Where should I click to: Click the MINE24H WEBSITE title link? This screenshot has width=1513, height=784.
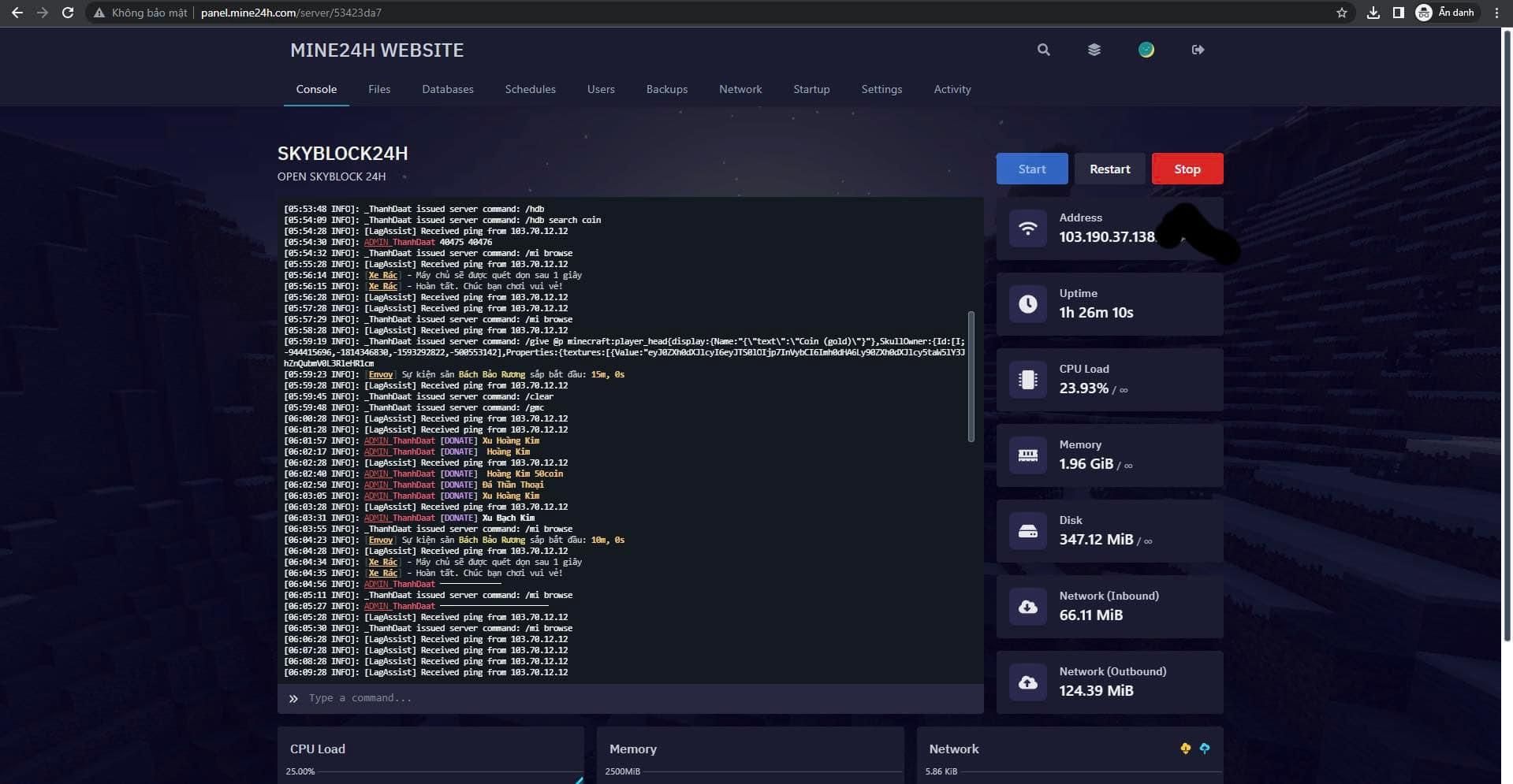coord(377,50)
